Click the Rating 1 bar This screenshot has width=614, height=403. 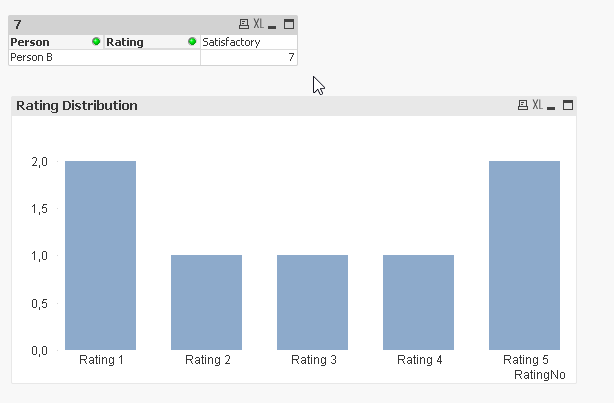[x=100, y=255]
